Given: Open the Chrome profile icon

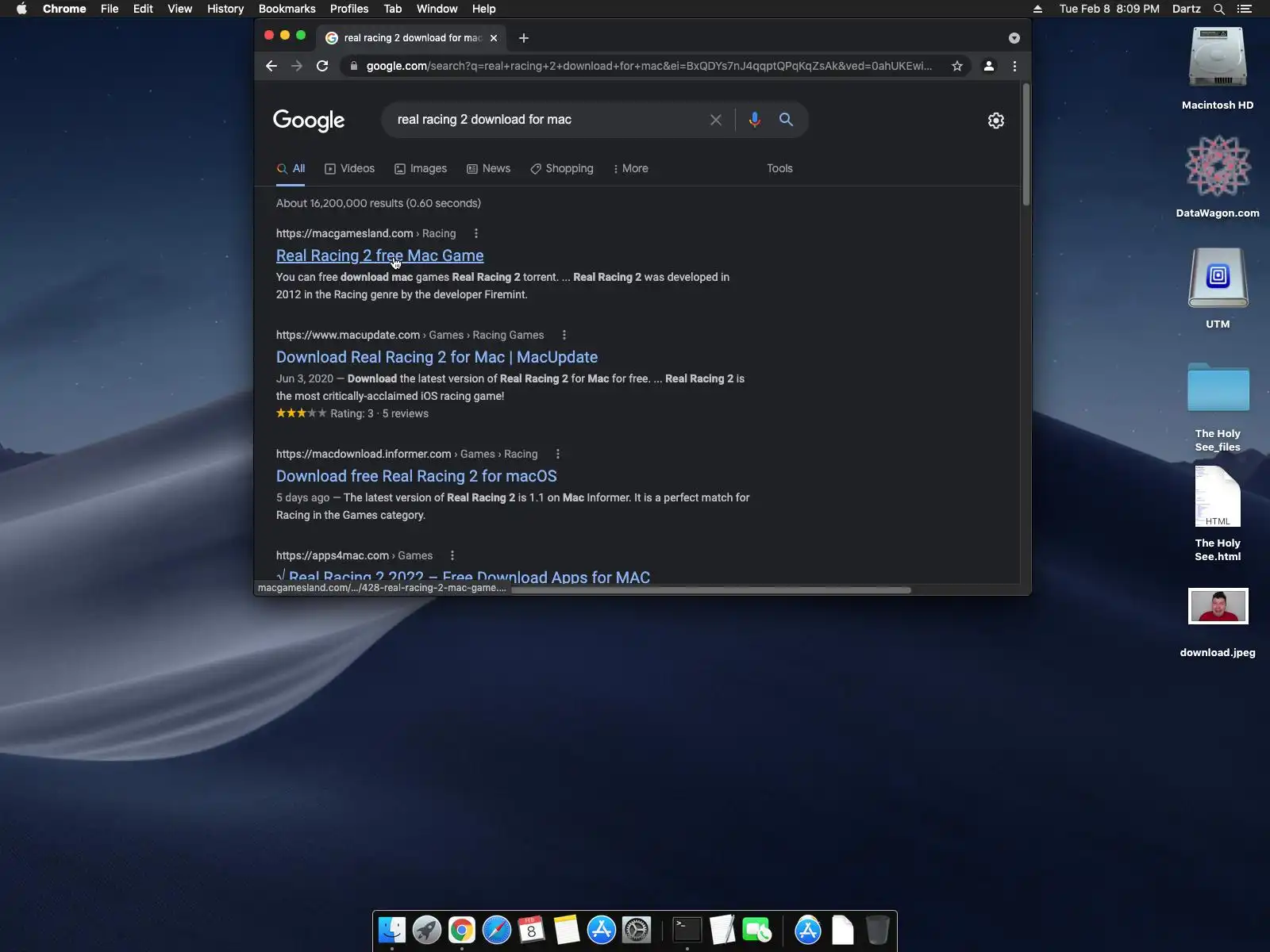Looking at the screenshot, I should point(989,66).
